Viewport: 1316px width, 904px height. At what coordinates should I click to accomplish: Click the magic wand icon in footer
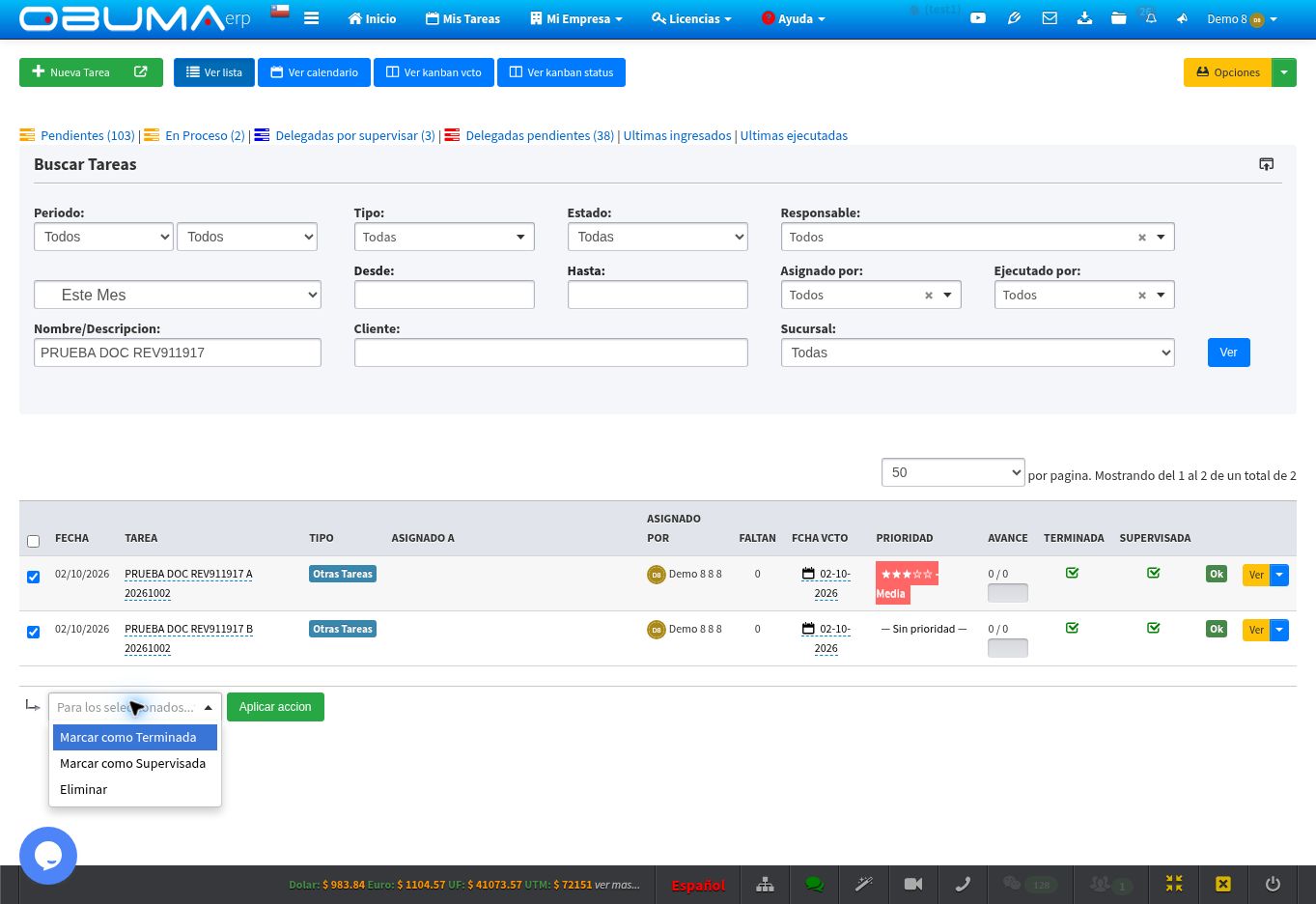click(x=863, y=884)
